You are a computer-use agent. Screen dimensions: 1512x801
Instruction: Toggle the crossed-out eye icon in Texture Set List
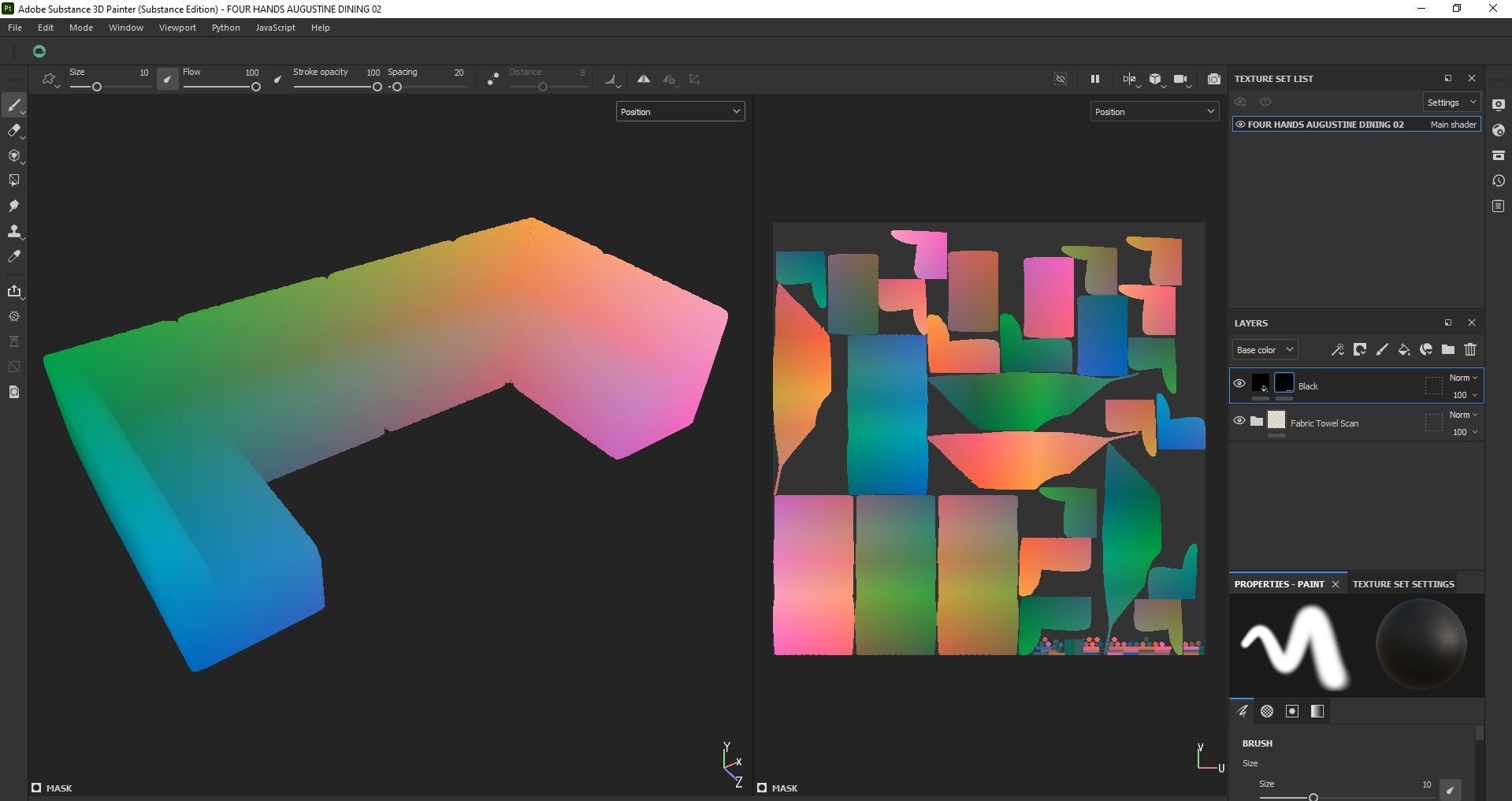click(1240, 102)
